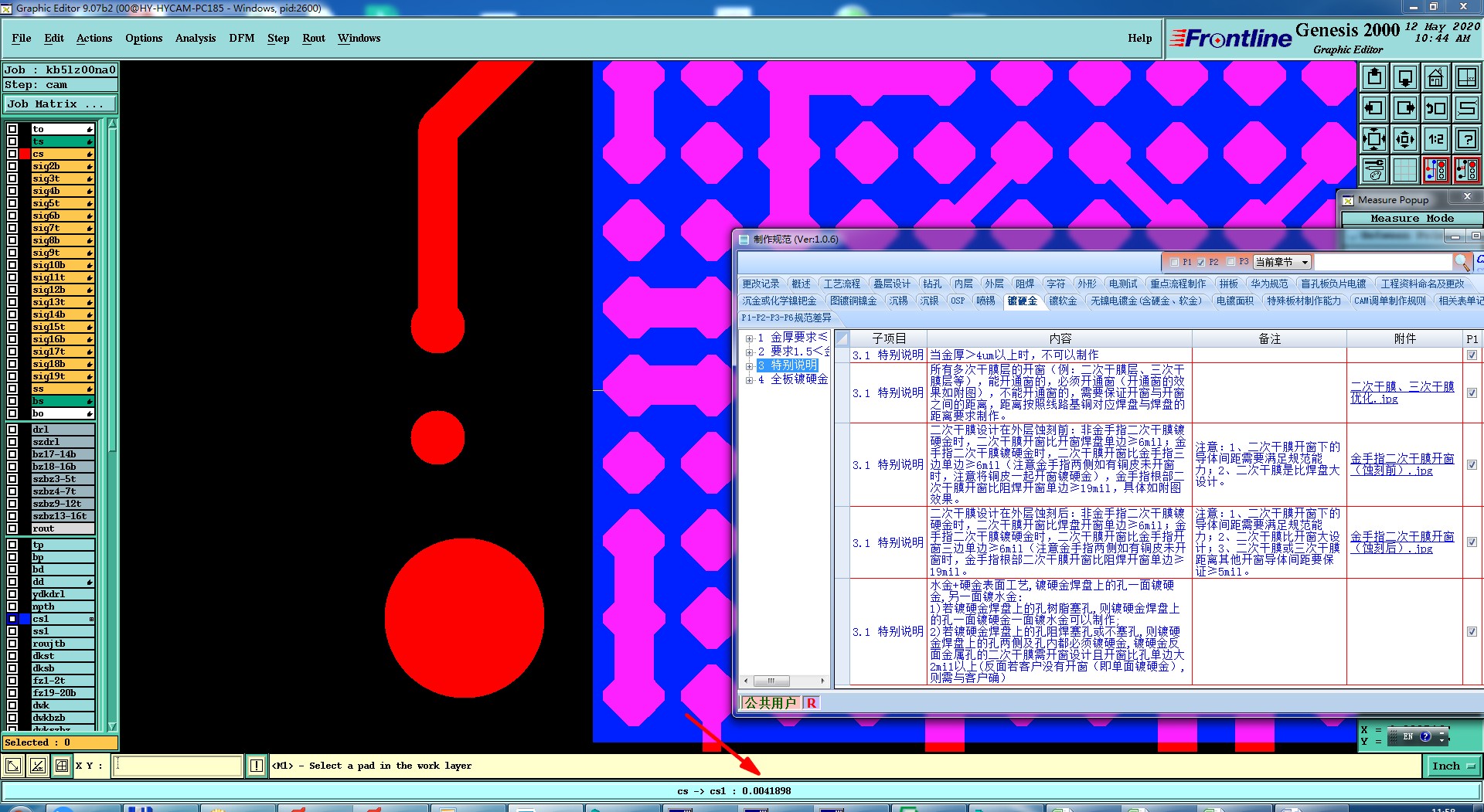
Task: Toggle the P1 checkbox of the 所有多次干膜层 row
Action: (1472, 392)
